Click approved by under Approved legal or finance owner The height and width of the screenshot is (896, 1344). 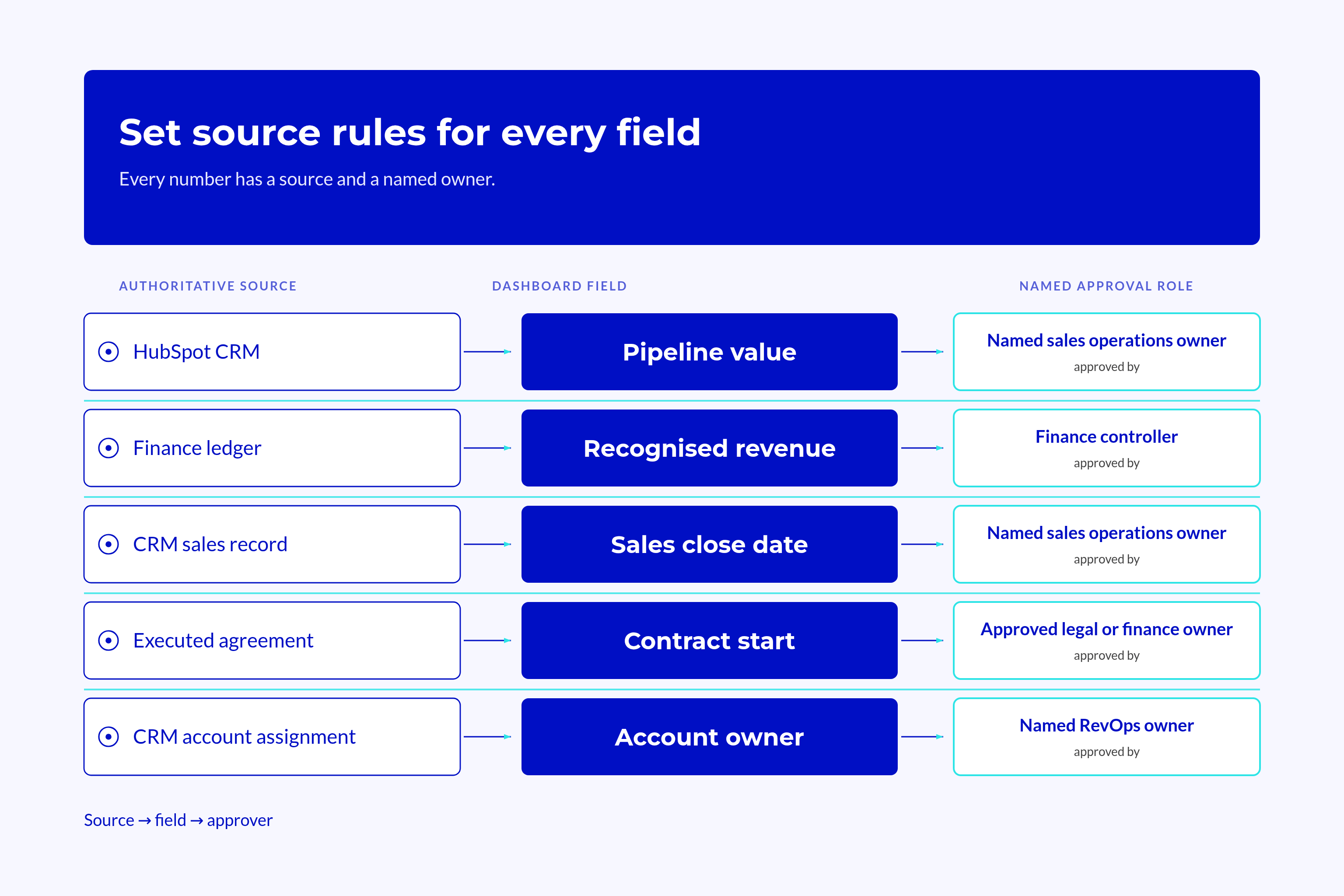pyautogui.click(x=1106, y=655)
